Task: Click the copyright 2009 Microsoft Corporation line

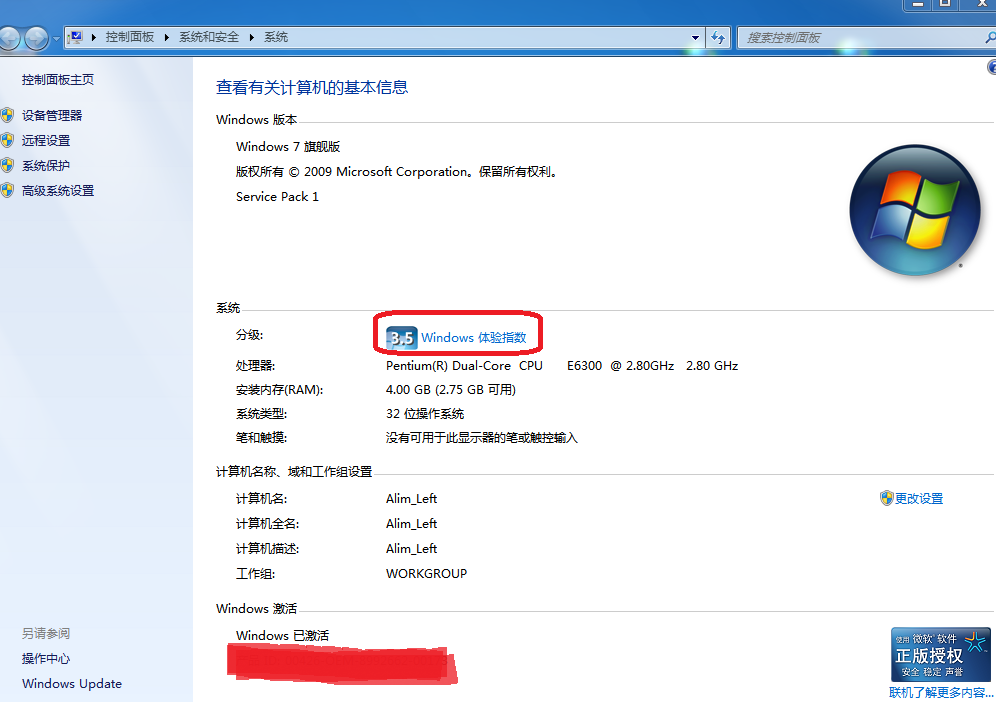Action: click(396, 172)
